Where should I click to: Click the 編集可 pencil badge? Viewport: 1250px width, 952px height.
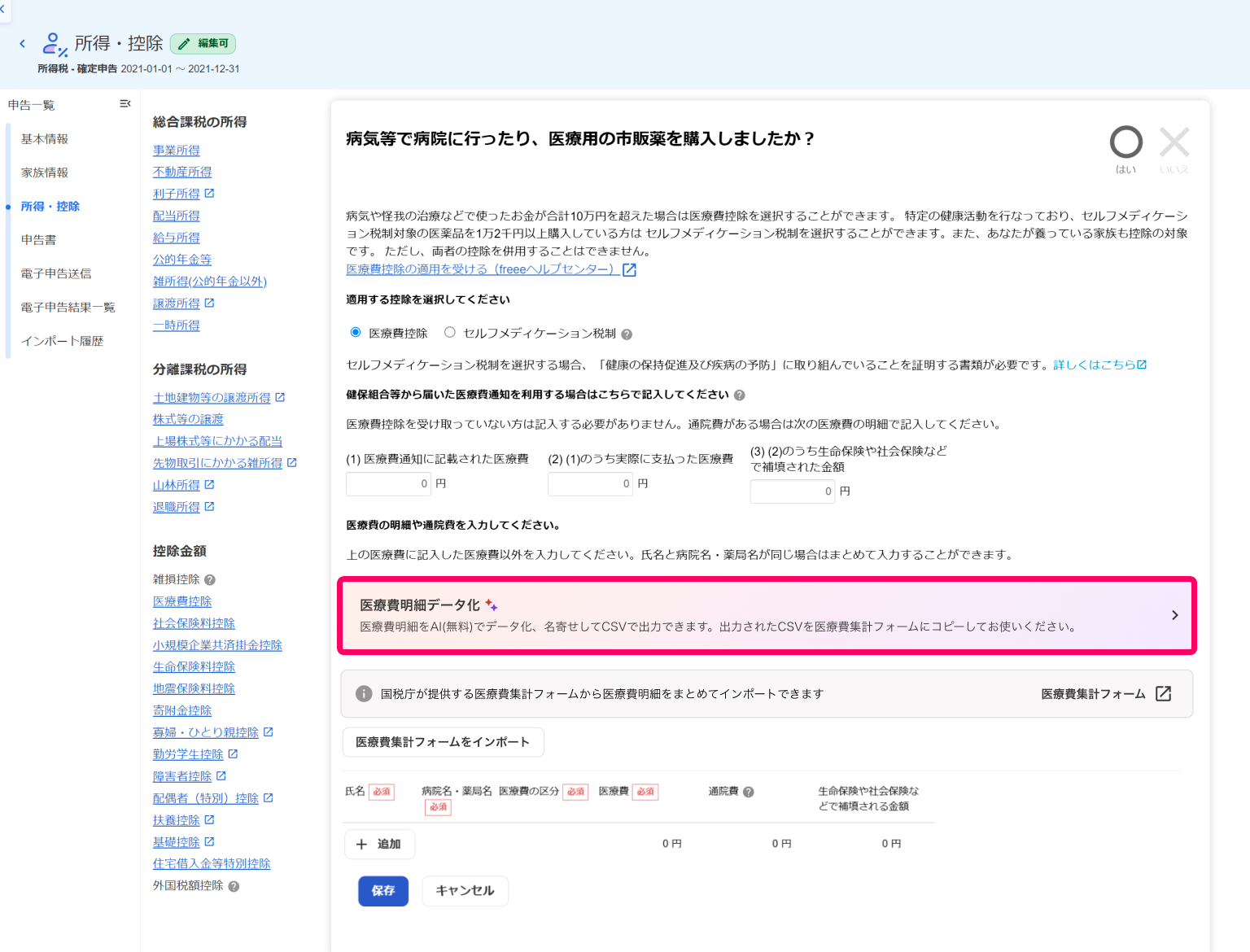coord(203,44)
